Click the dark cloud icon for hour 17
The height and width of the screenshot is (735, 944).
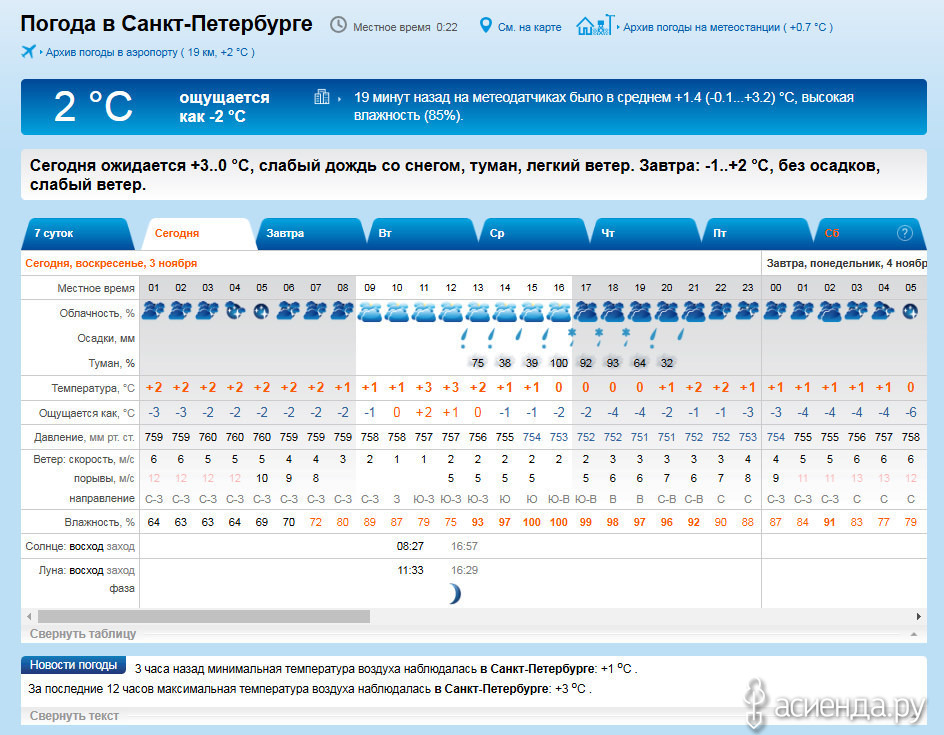[586, 312]
